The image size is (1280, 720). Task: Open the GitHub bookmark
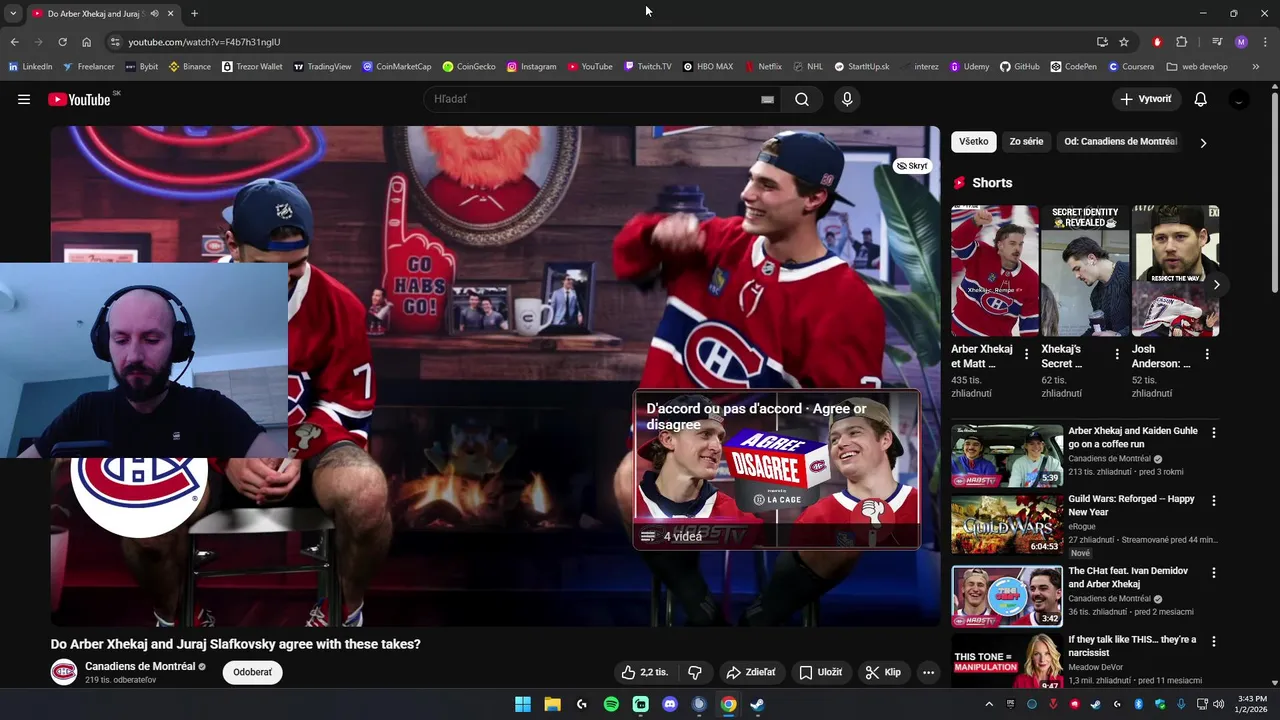[x=1019, y=67]
